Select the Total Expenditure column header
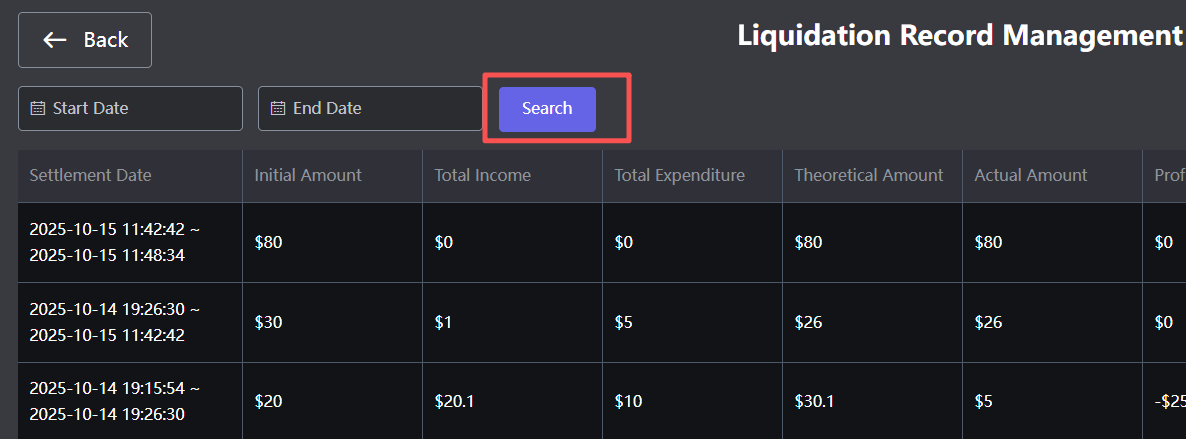This screenshot has height=439, width=1186. [679, 176]
